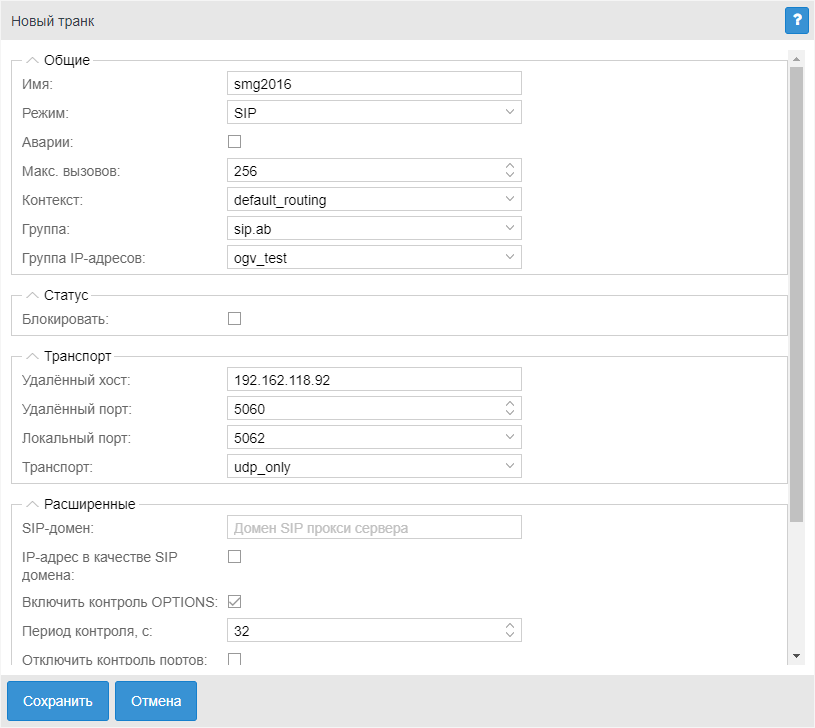The image size is (815, 728).
Task: Disable the Включить контроль OPTIONS checkbox
Action: point(235,602)
